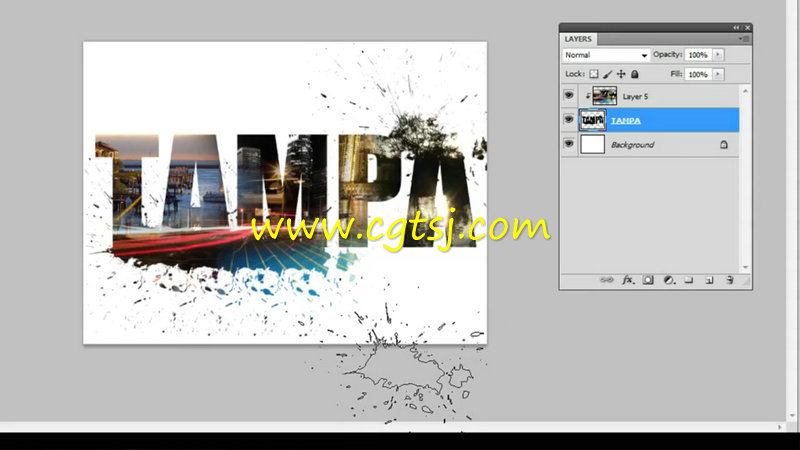This screenshot has height=450, width=800.
Task: Hide the TAMPA layer
Action: pyautogui.click(x=568, y=119)
